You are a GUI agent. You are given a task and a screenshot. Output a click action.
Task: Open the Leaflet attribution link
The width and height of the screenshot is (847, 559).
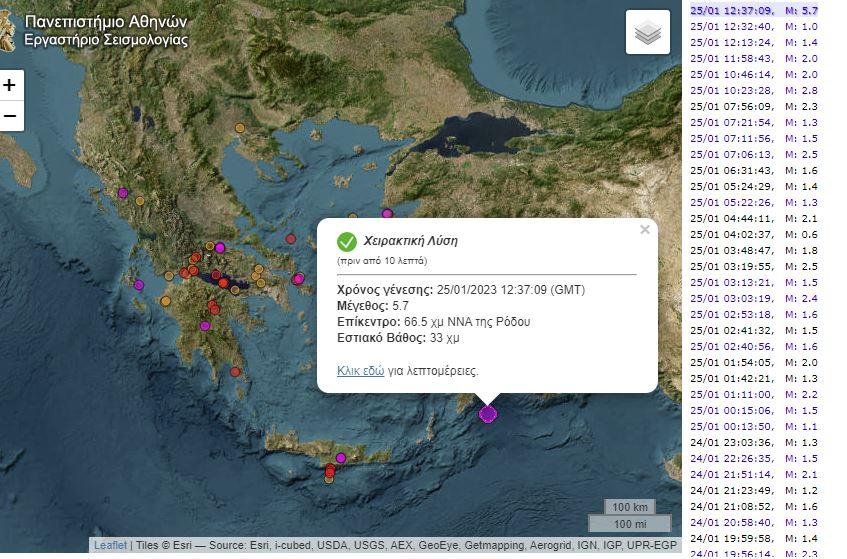pos(110,545)
